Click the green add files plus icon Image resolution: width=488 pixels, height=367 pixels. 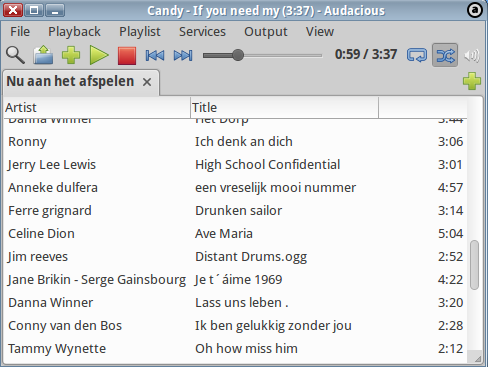tap(71, 55)
